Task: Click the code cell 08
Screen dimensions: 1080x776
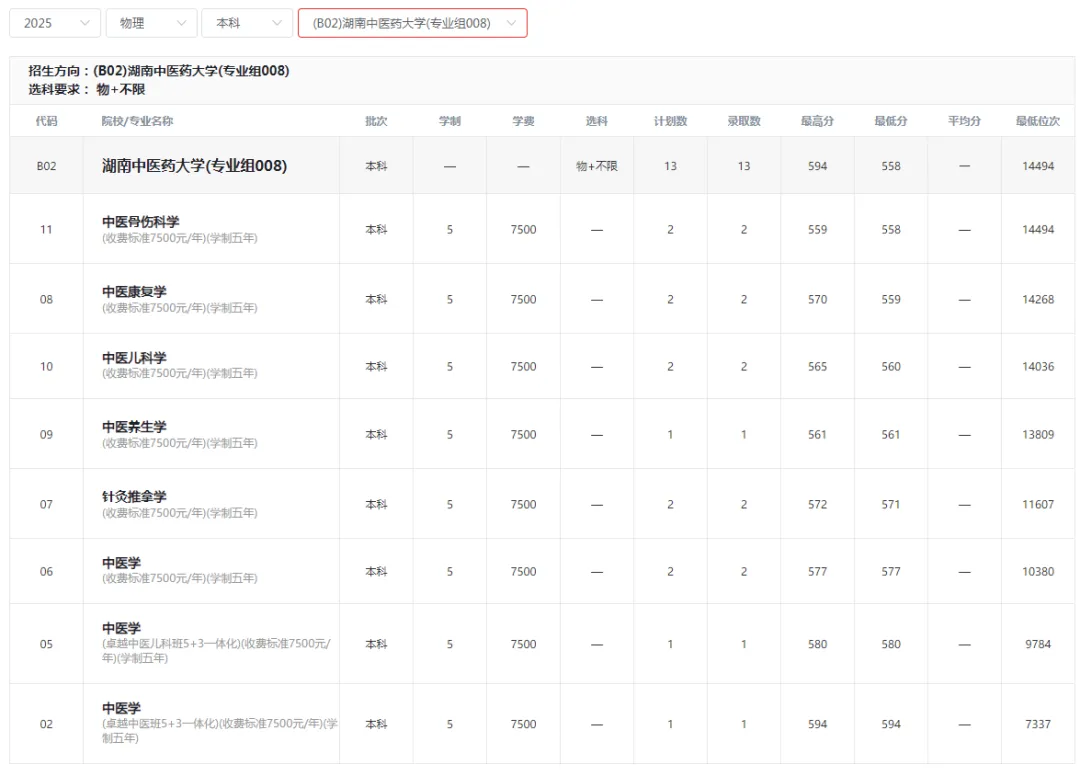Action: point(46,300)
